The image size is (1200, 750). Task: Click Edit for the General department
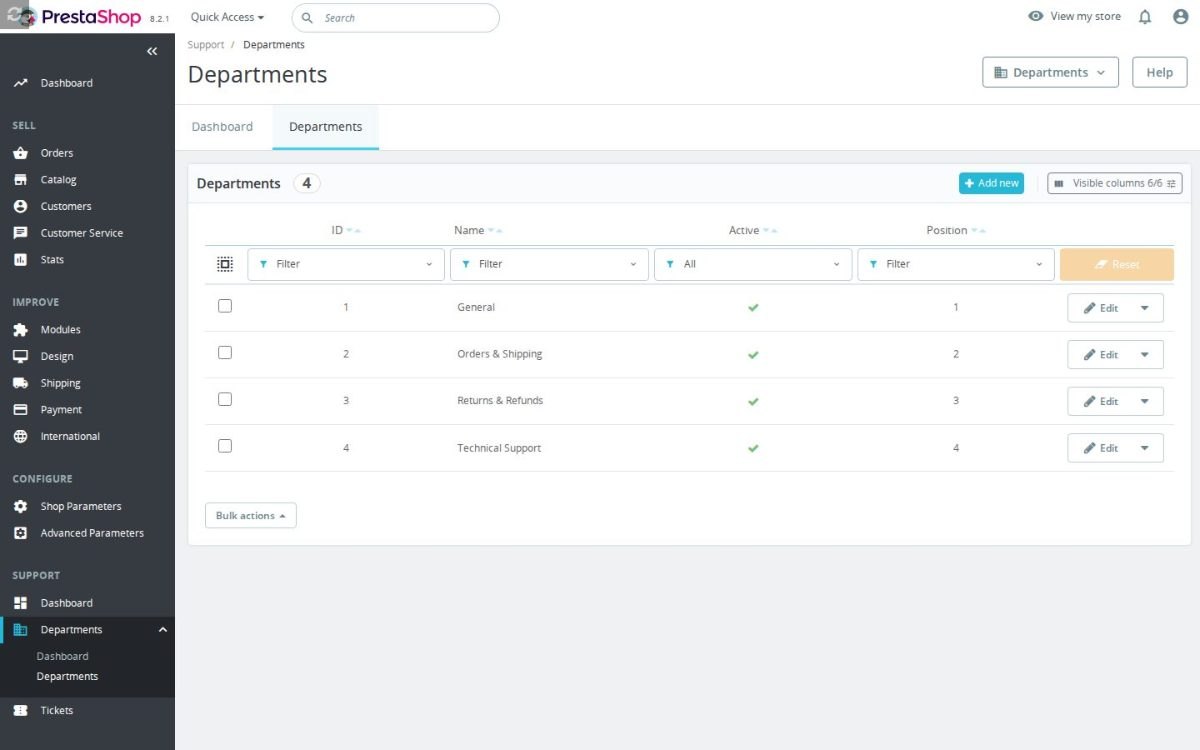(x=1100, y=308)
